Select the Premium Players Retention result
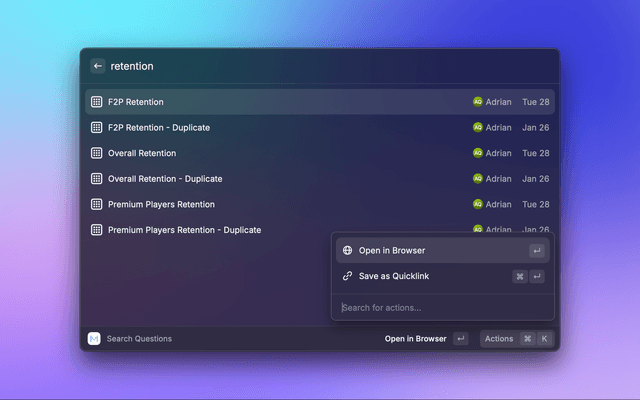640x400 pixels. (x=161, y=204)
